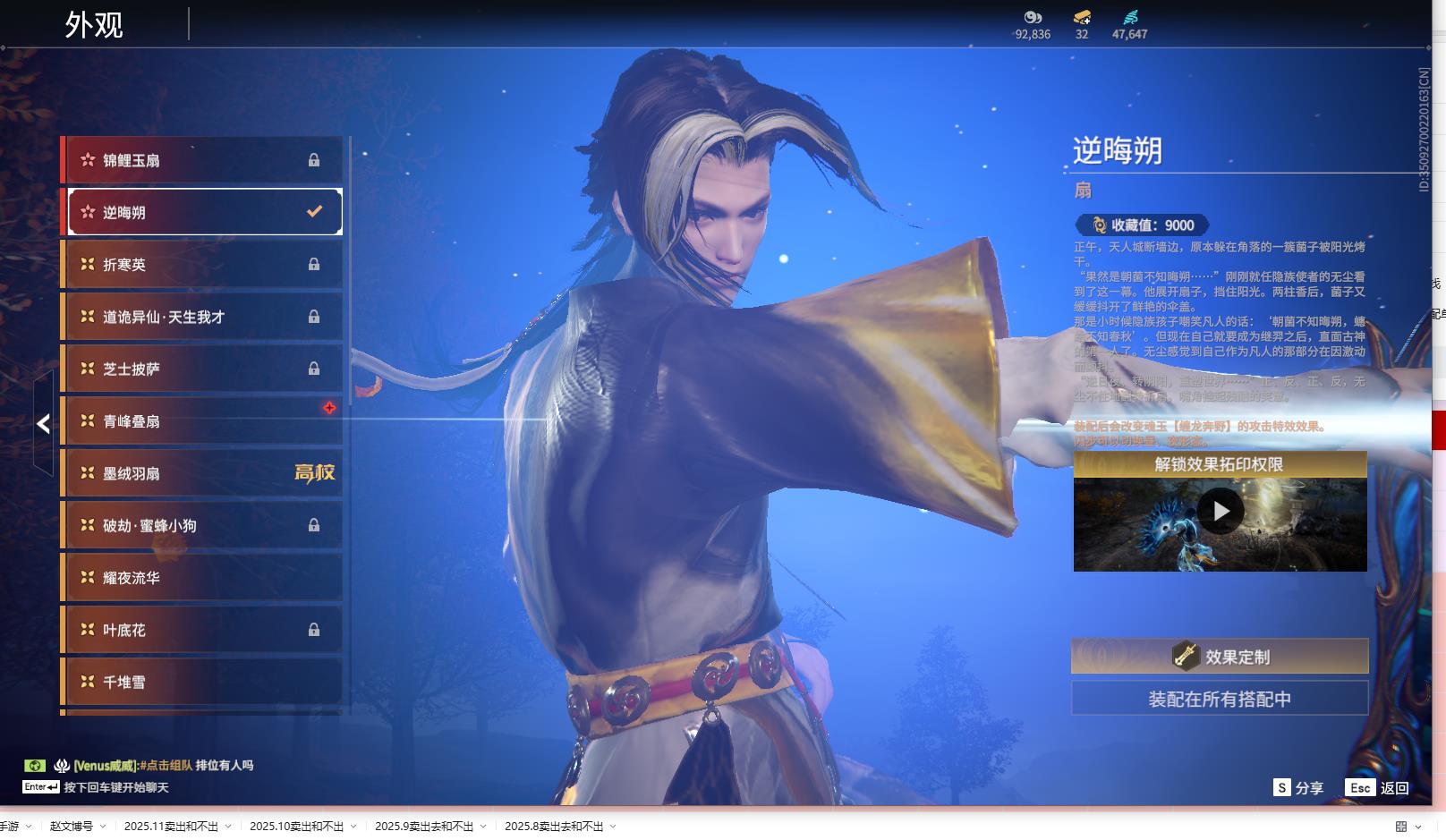Open dropdown arrow next to 2025.8卖出去和不出 tab
The image size is (1446, 840).
pyautogui.click(x=613, y=827)
